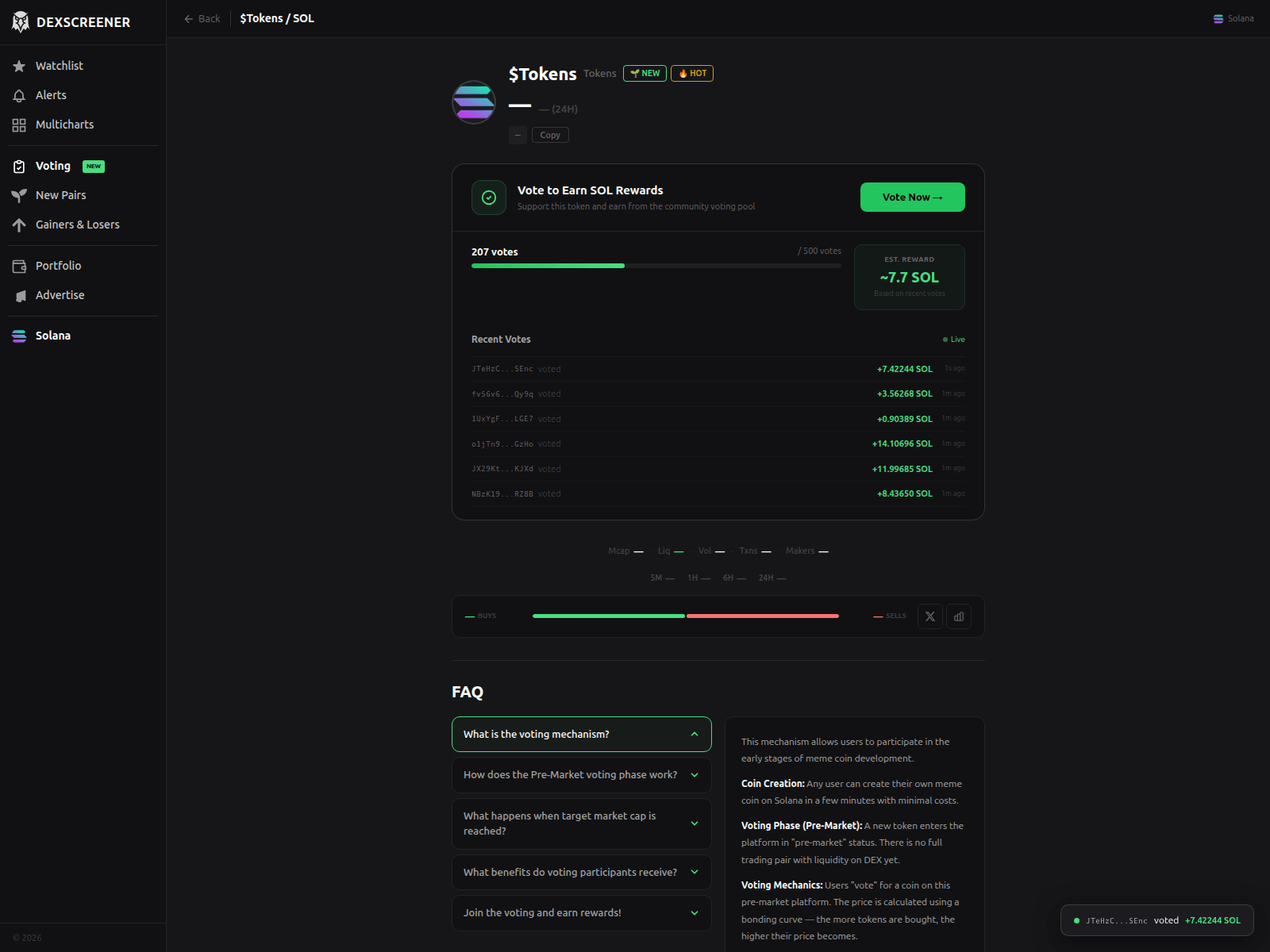Expand 'What benefits do voting participants receive?'
This screenshot has width=1270, height=952.
coord(582,872)
